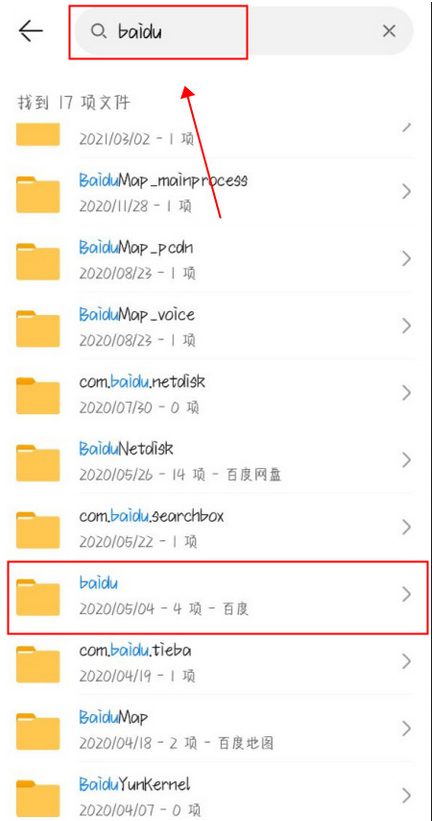Focus the baidu search input field
This screenshot has width=436, height=821.
244,31
